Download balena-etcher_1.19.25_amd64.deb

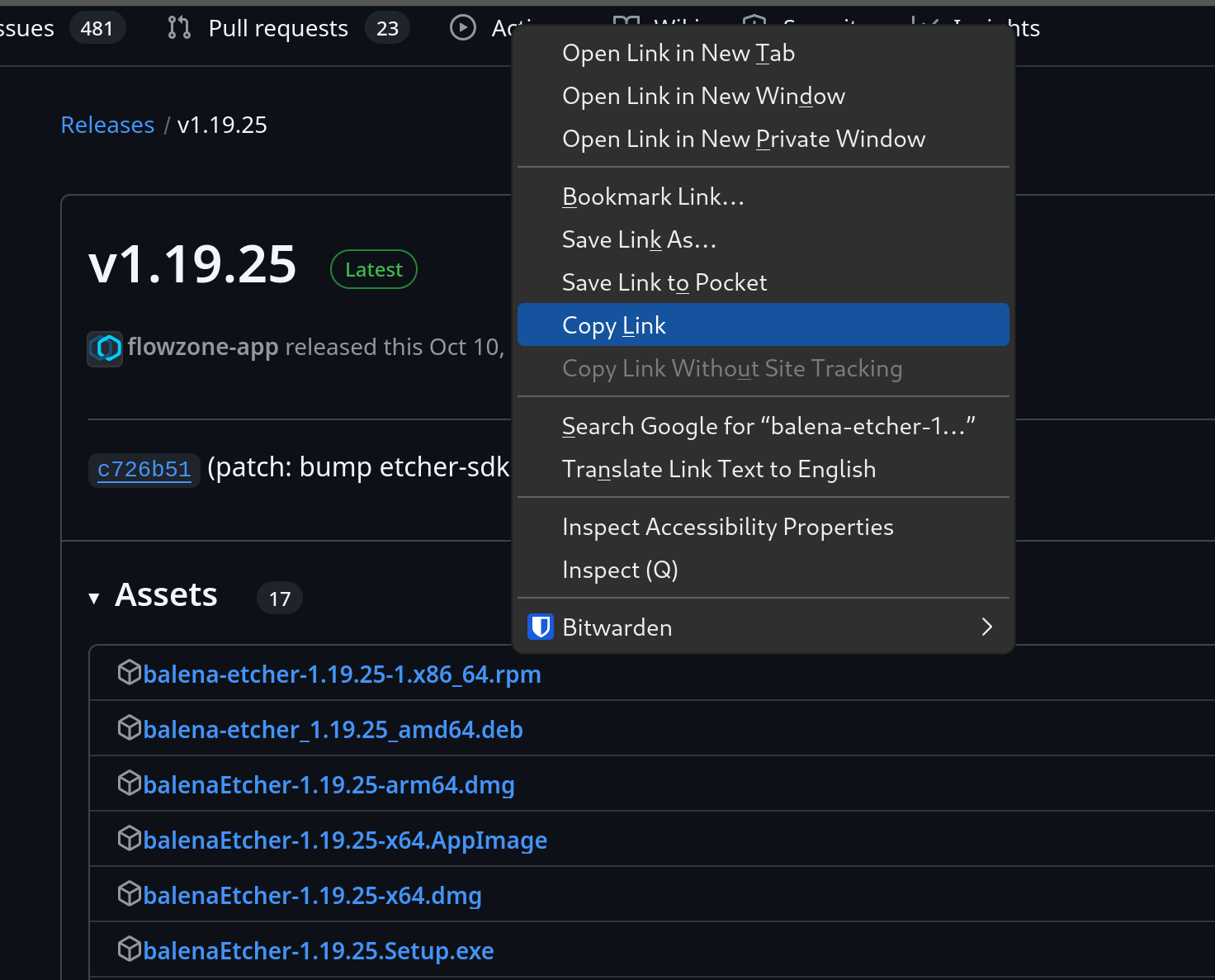333,730
